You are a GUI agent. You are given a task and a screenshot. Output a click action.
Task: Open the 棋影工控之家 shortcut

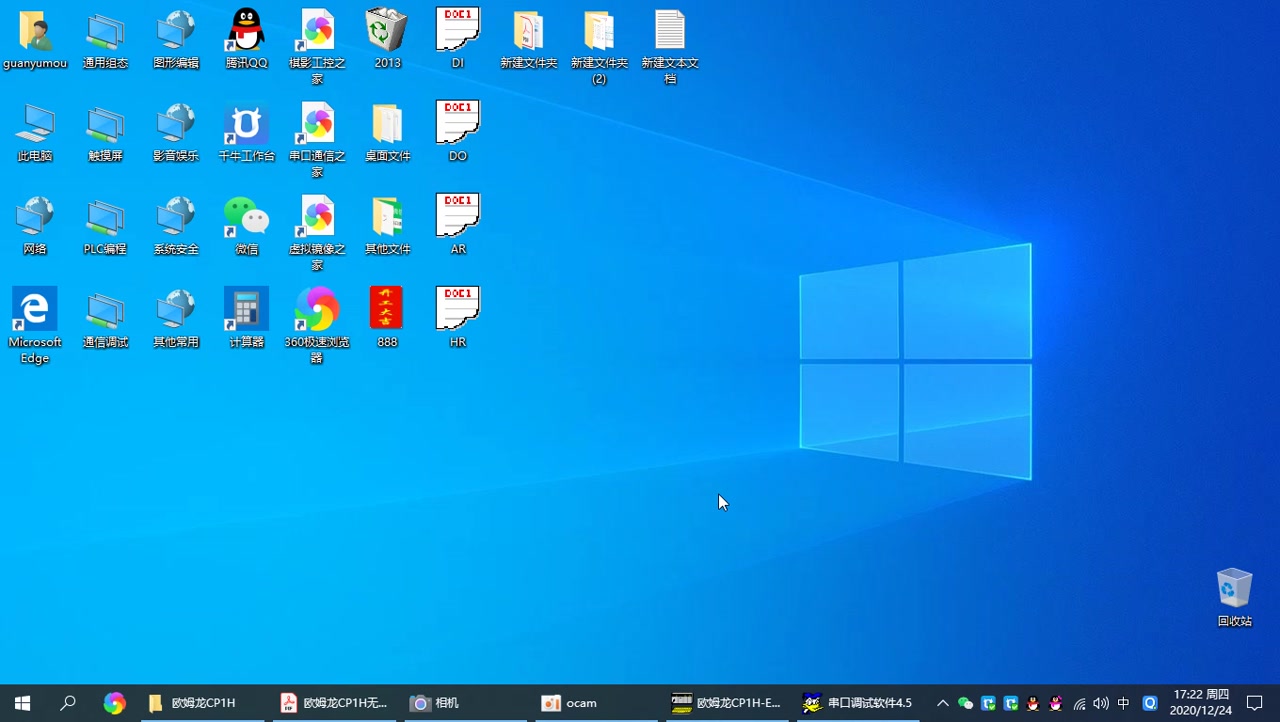[317, 47]
